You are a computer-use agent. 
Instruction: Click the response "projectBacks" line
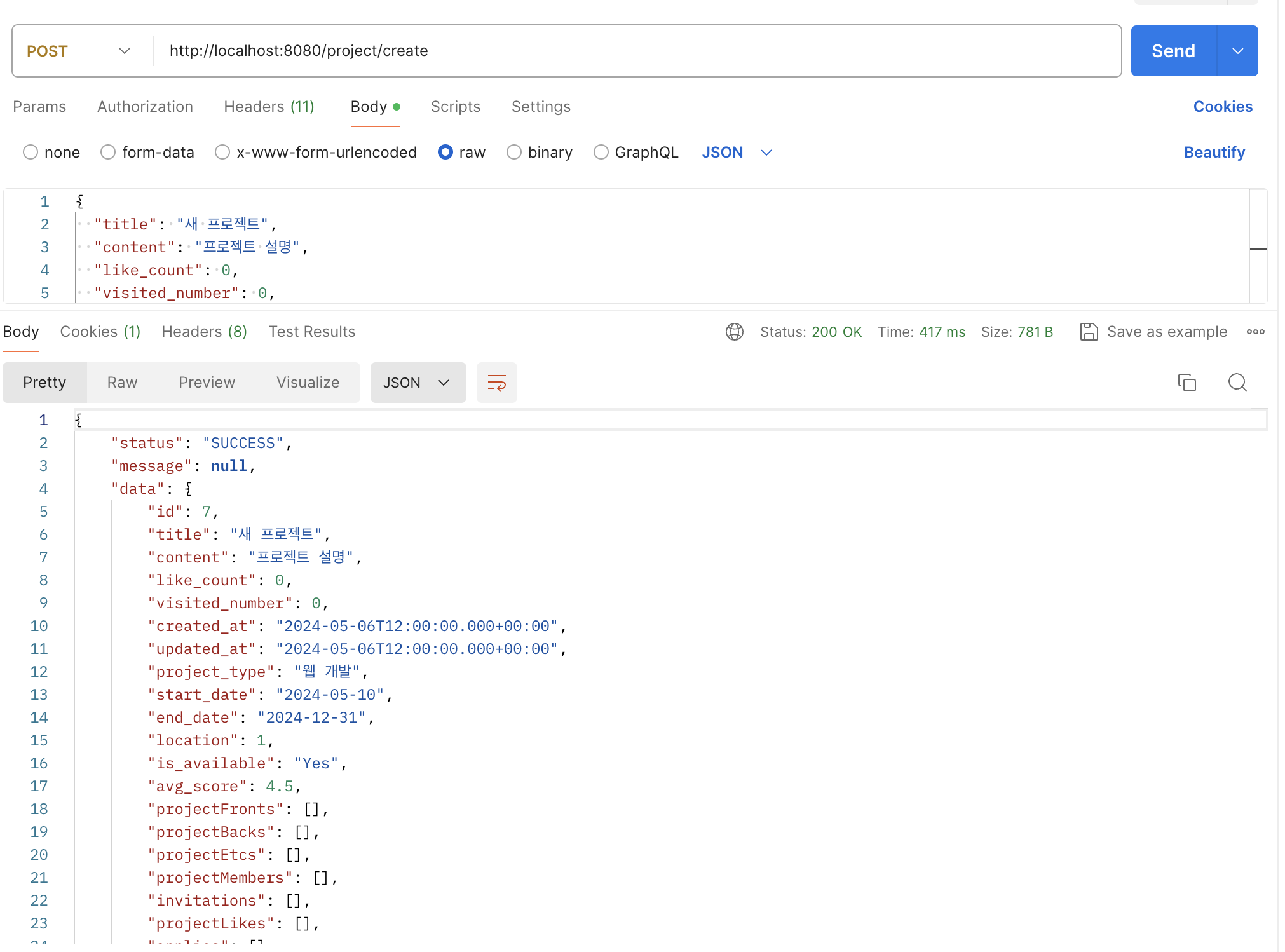[x=234, y=832]
